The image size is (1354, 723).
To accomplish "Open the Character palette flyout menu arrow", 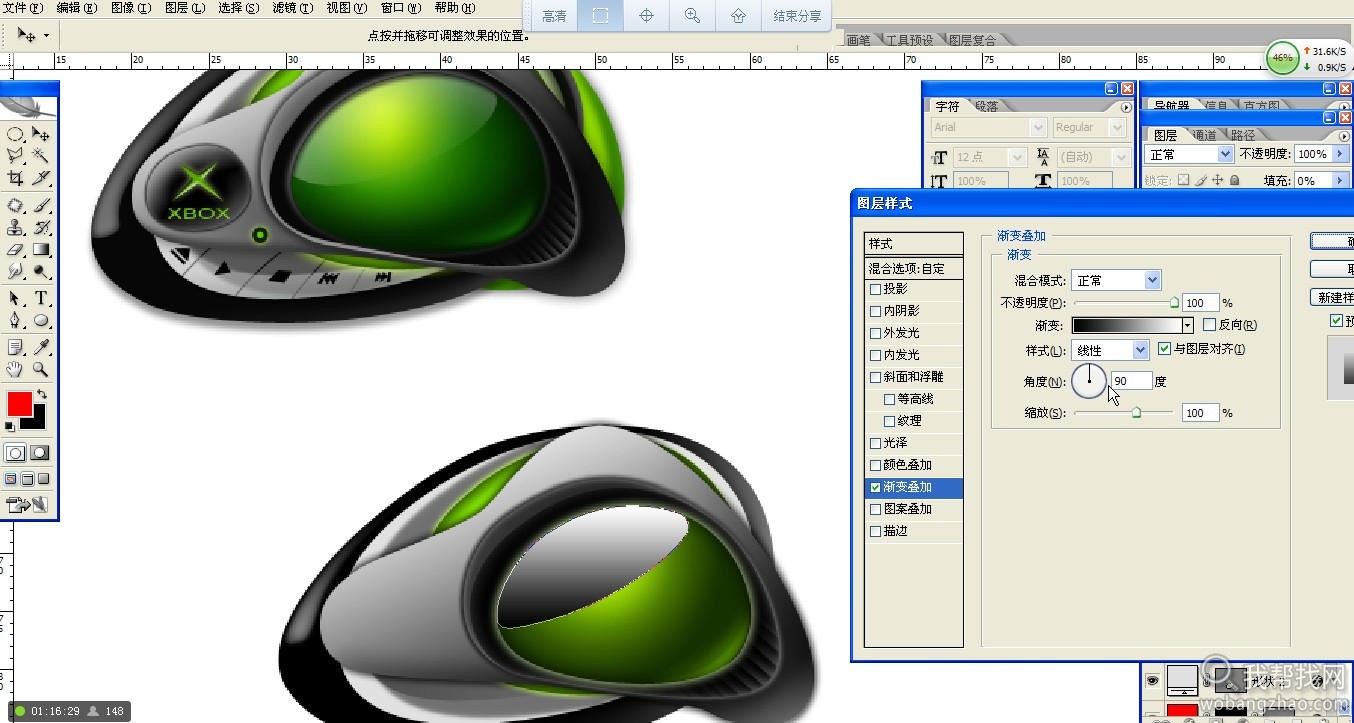I will [x=1126, y=107].
